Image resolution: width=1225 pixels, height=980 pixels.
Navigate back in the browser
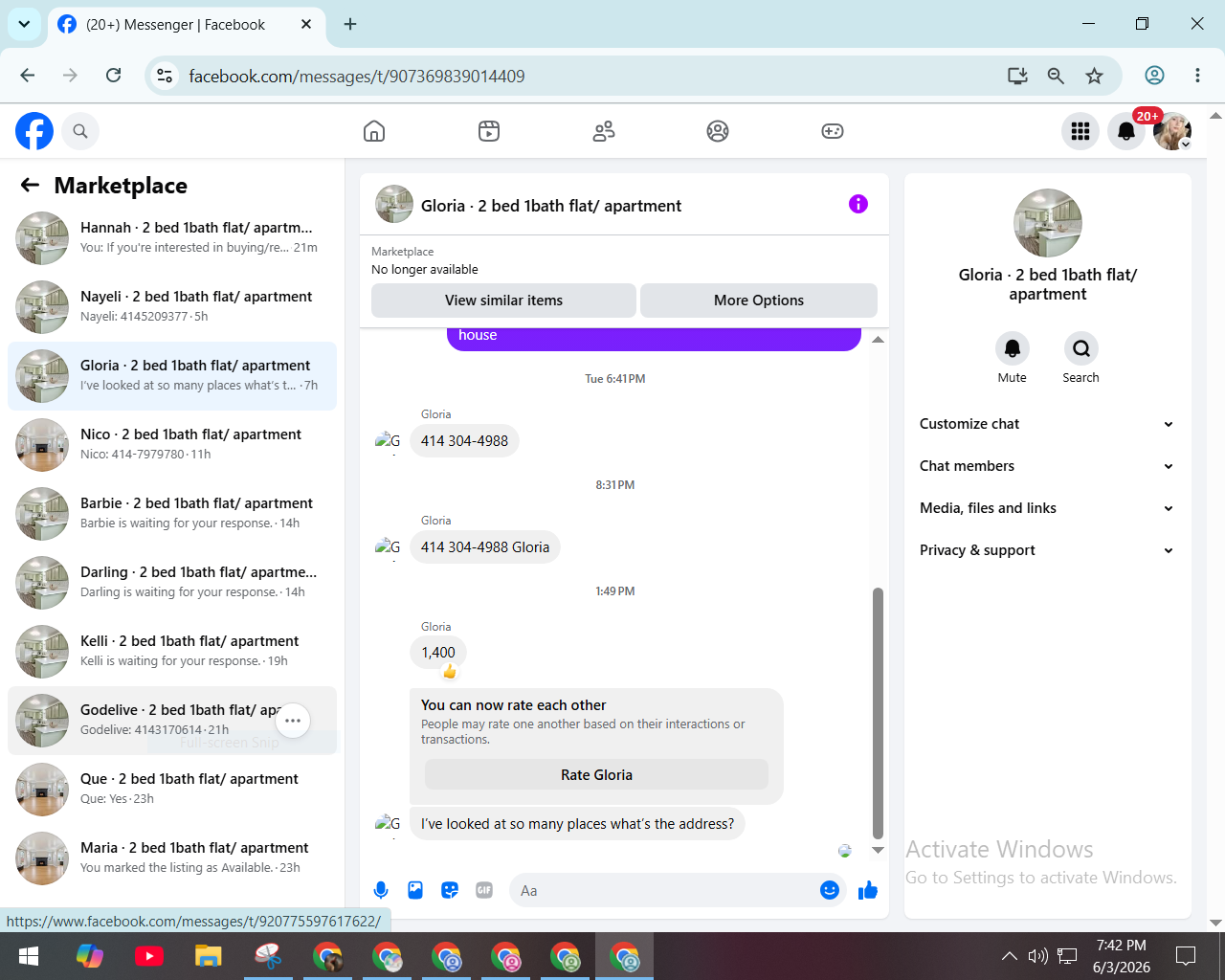[x=28, y=76]
